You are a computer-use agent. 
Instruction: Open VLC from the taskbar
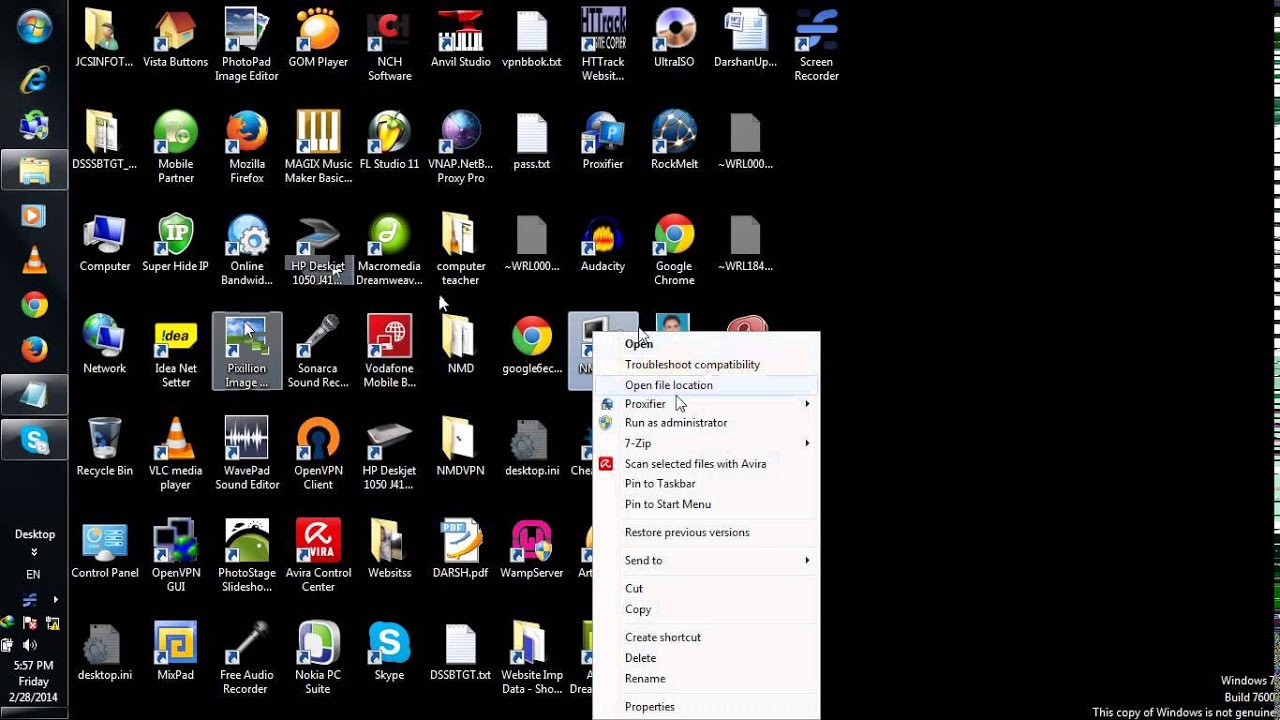tap(35, 260)
